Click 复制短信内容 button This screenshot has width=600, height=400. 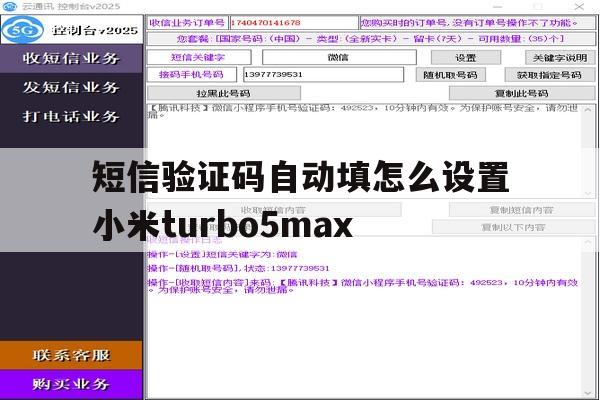(x=522, y=210)
